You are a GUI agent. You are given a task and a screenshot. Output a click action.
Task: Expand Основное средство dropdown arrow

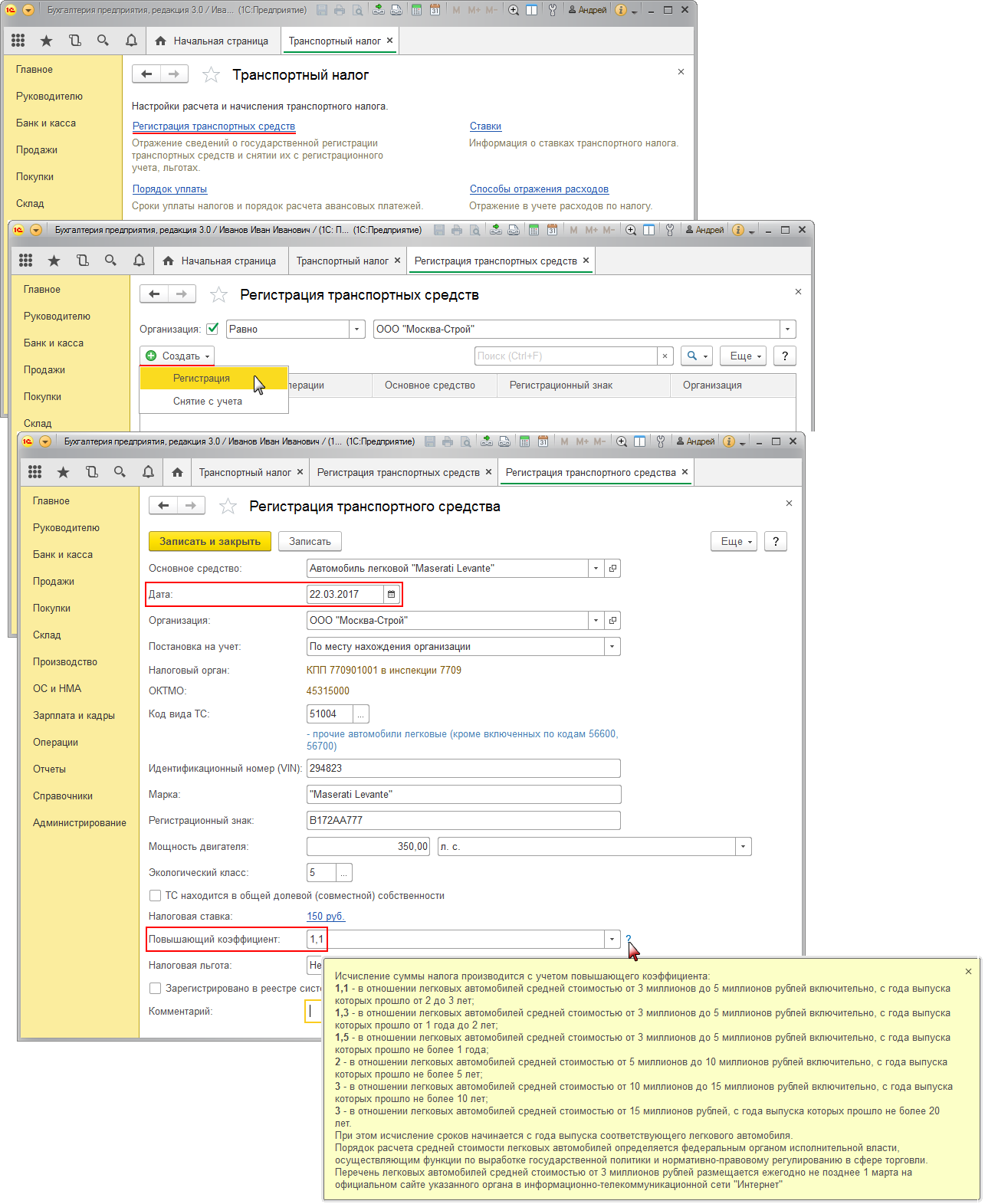tap(596, 569)
